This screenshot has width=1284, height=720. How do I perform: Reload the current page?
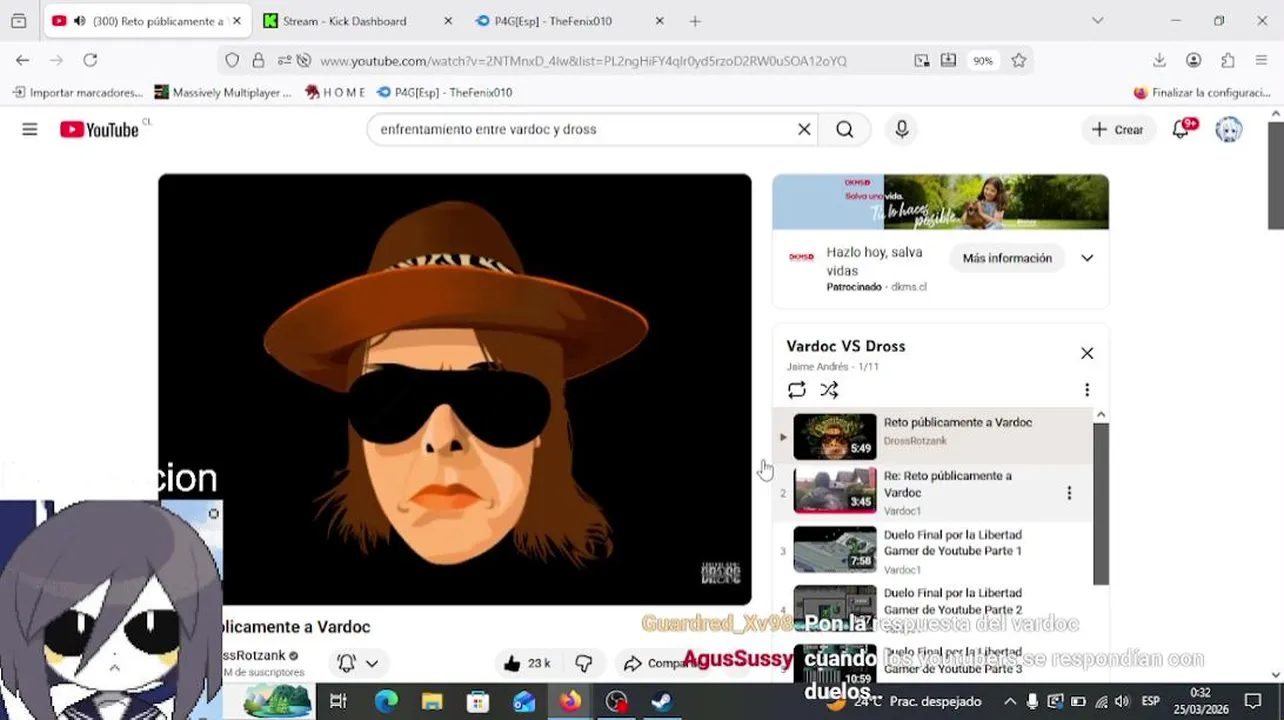pyautogui.click(x=90, y=61)
